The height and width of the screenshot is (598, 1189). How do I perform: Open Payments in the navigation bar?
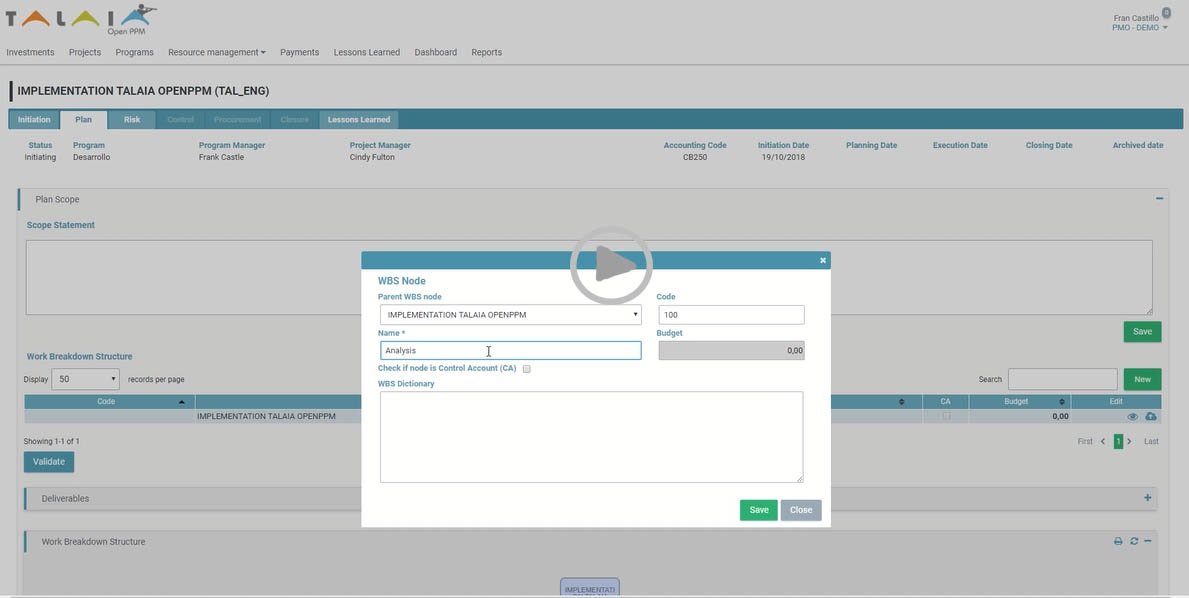(300, 52)
